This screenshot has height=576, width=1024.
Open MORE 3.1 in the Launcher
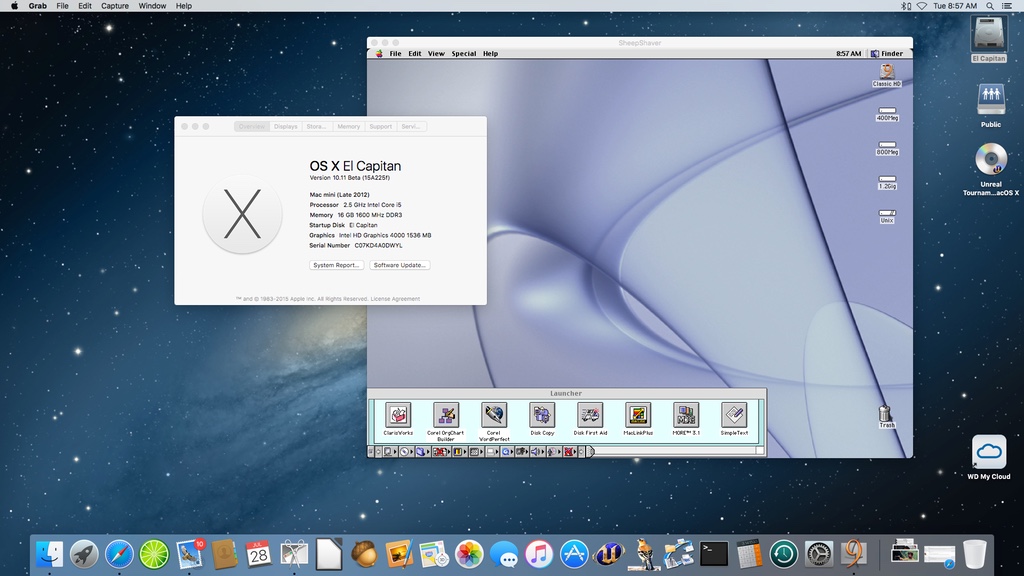(x=686, y=415)
